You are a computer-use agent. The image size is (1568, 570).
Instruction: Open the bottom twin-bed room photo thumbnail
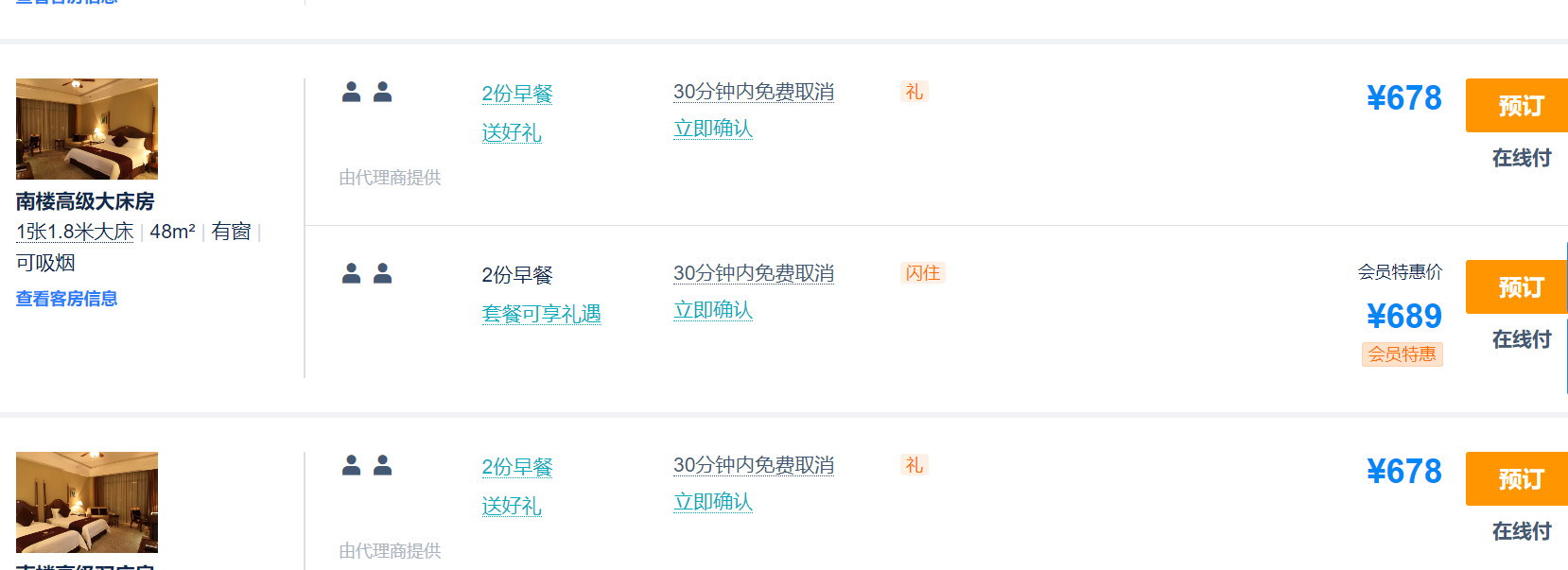pyautogui.click(x=87, y=502)
